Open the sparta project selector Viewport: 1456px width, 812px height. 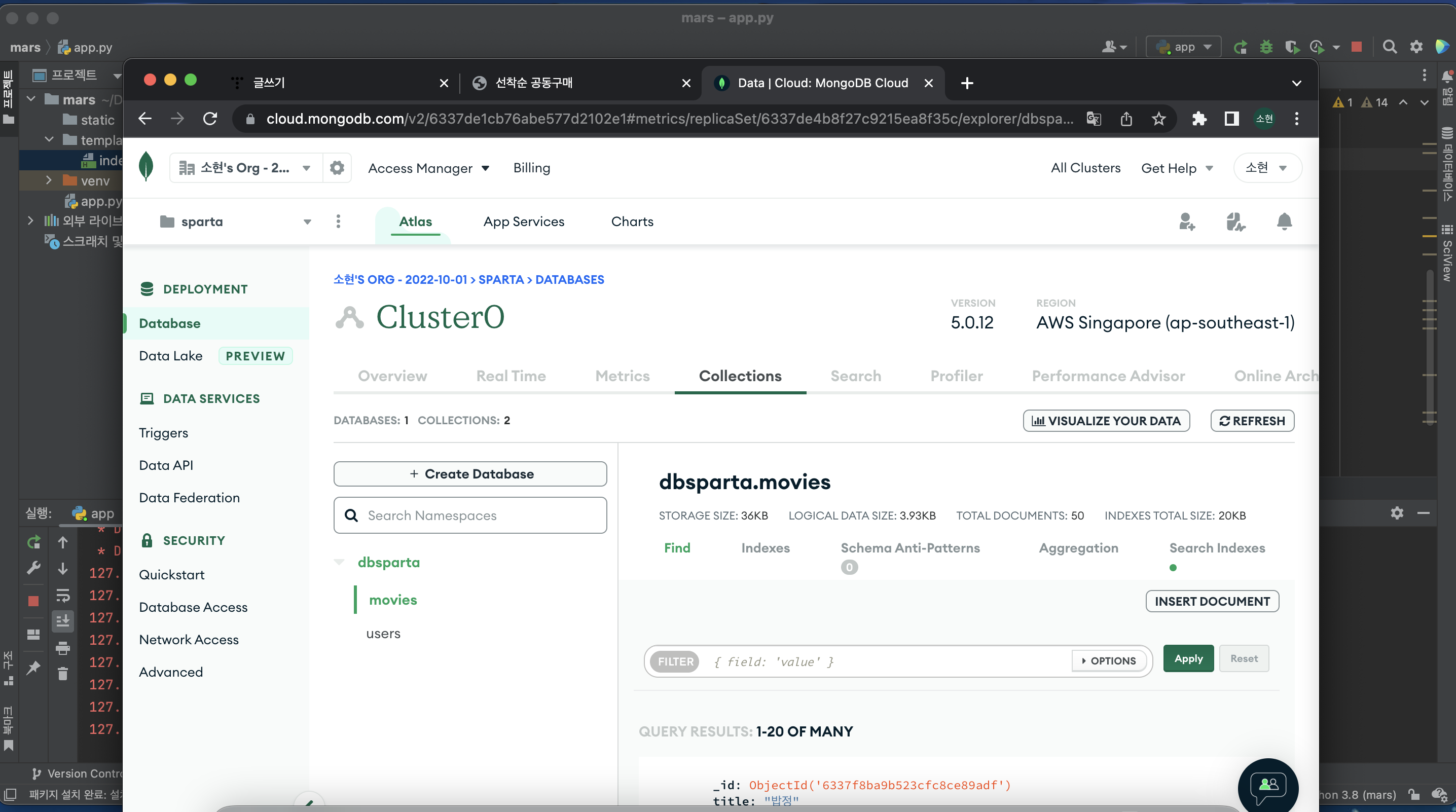coord(235,222)
